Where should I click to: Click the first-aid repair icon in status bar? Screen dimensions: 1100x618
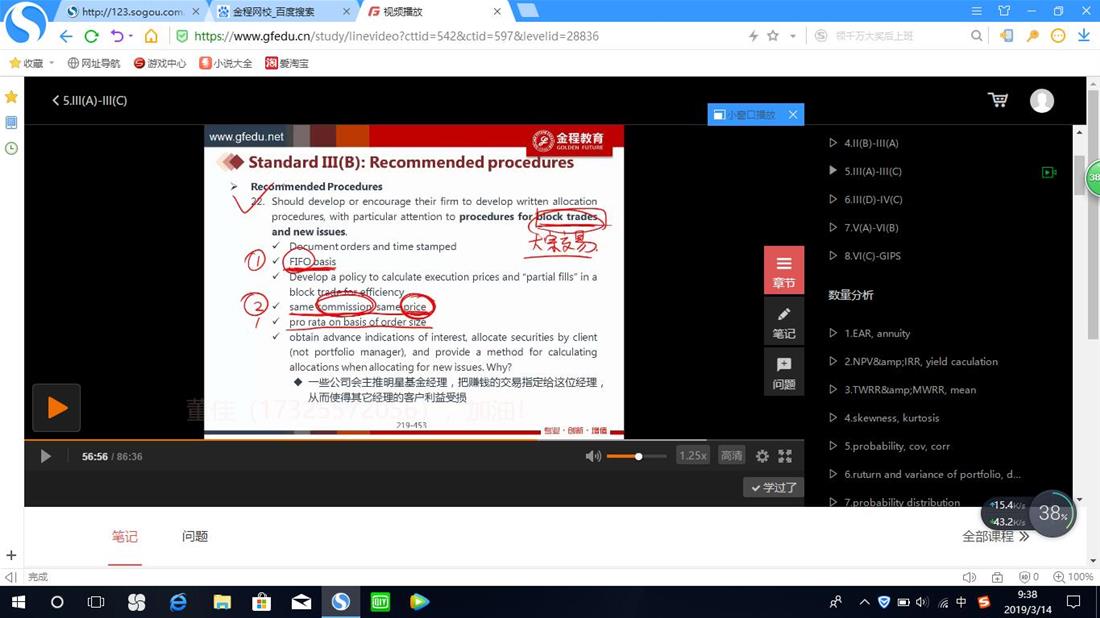point(997,577)
